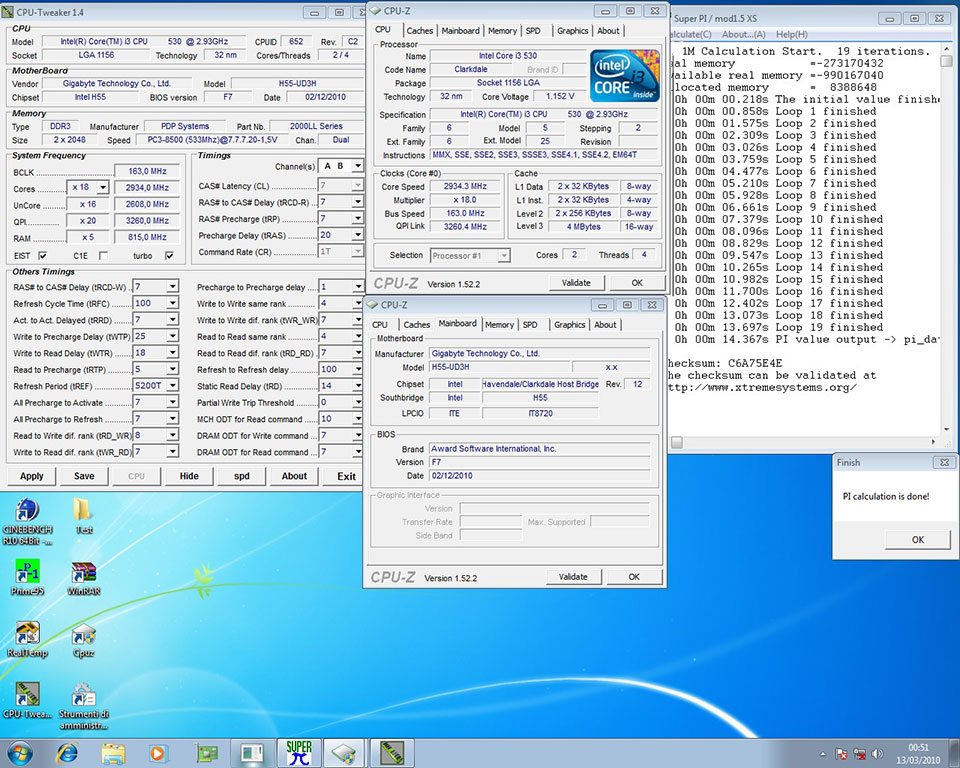
Task: Click the green circuit-board taskbar icon
Action: 206,753
